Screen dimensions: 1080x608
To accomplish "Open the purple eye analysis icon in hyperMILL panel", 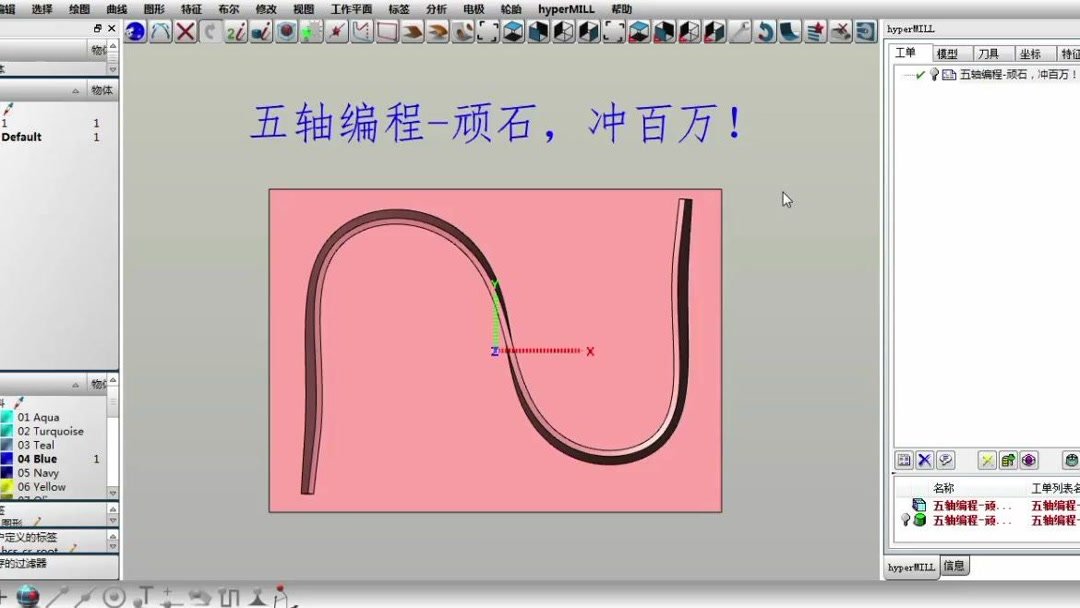I will click(x=1029, y=460).
